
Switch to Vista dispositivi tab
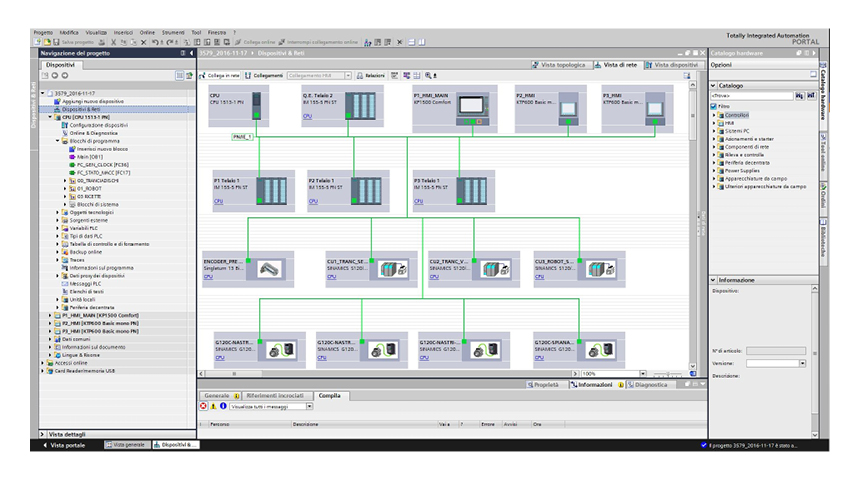point(672,65)
